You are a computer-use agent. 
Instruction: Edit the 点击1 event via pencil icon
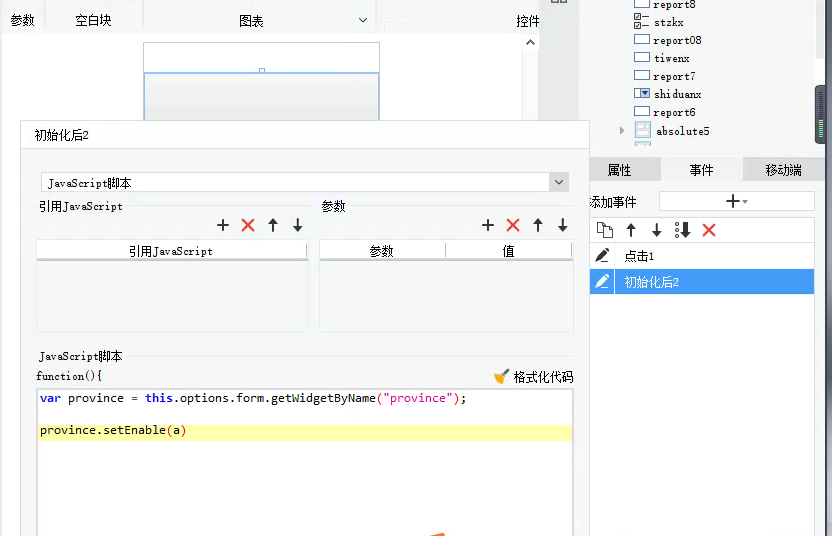pos(602,256)
